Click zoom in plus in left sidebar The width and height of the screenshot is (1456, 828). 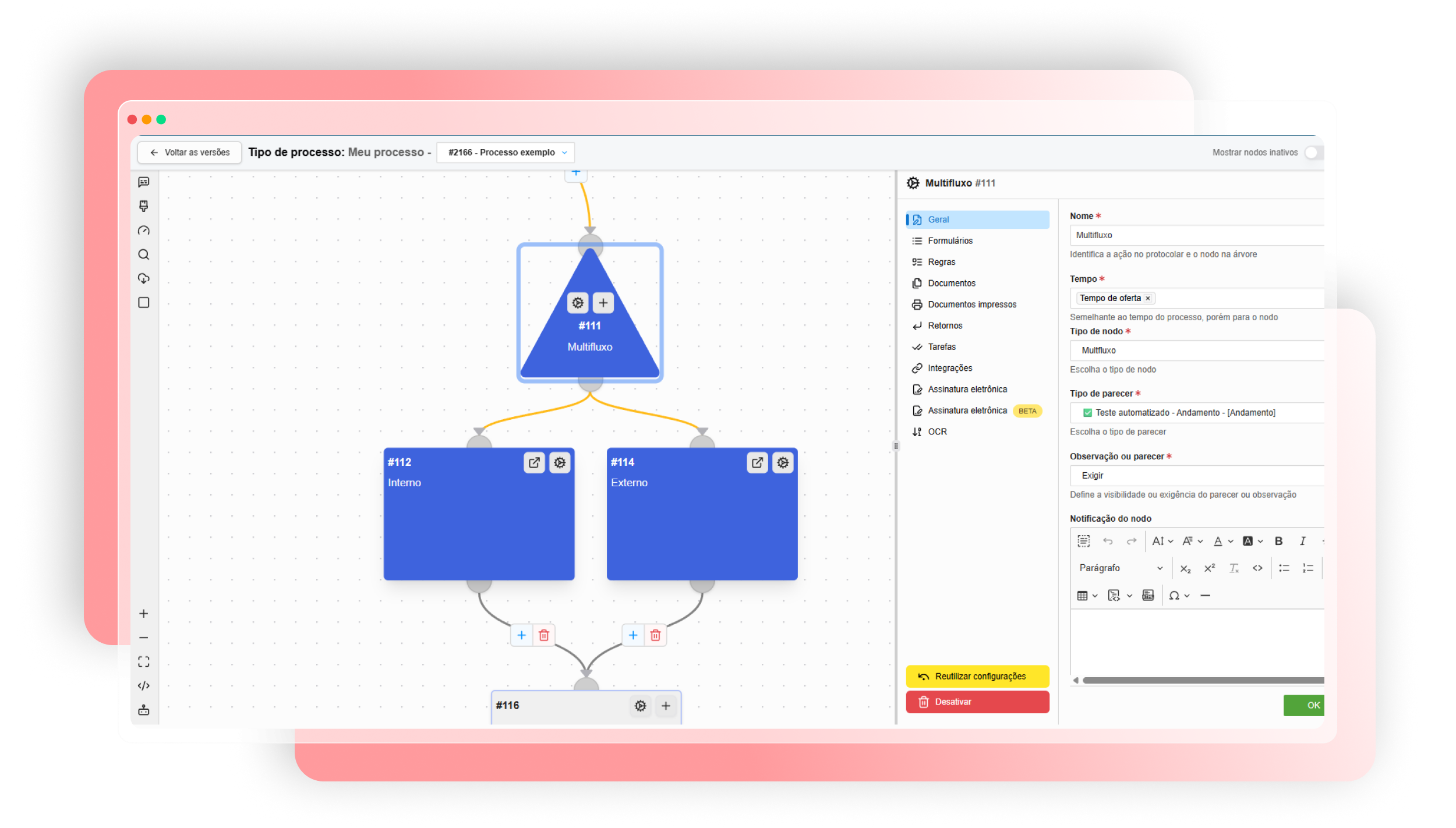click(144, 614)
